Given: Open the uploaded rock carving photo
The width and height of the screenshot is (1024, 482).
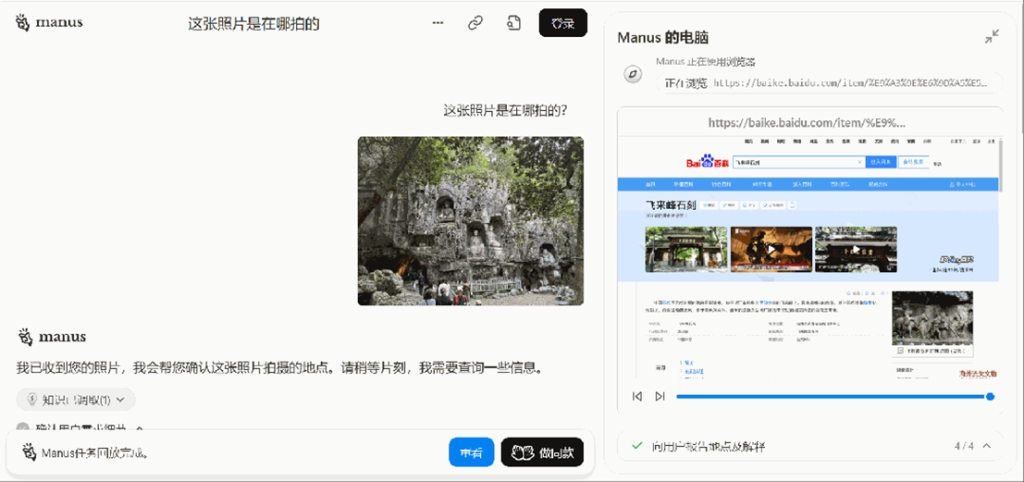Looking at the screenshot, I should click(470, 220).
